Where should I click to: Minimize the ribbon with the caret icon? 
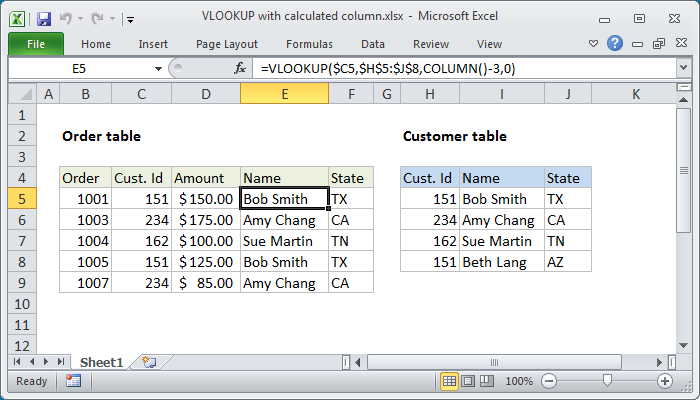point(594,44)
